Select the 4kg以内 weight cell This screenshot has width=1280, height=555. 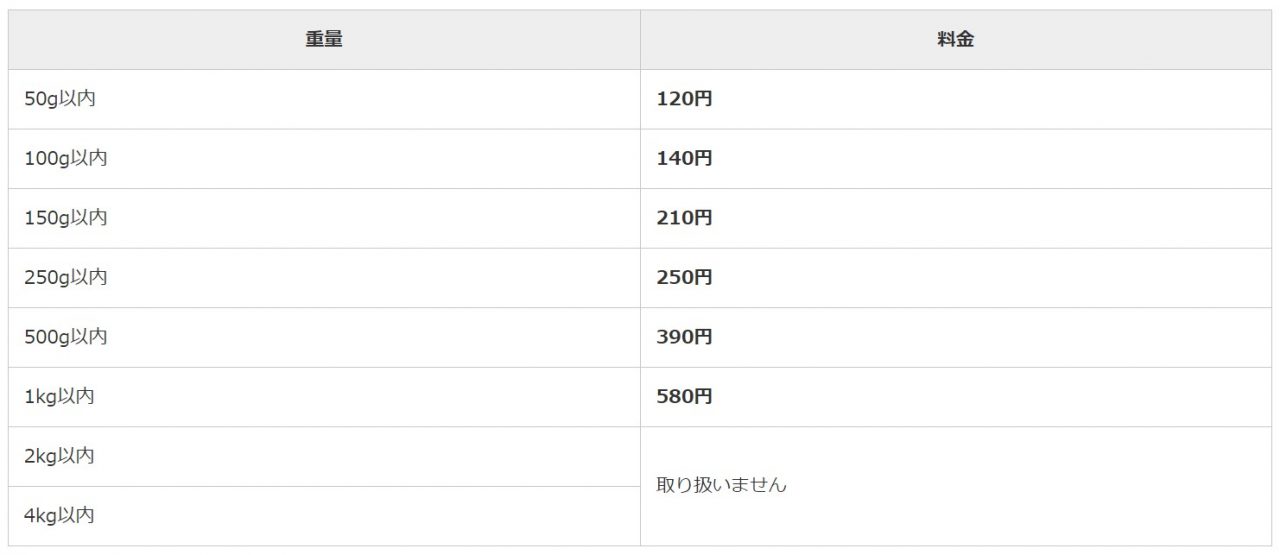[x=59, y=515]
